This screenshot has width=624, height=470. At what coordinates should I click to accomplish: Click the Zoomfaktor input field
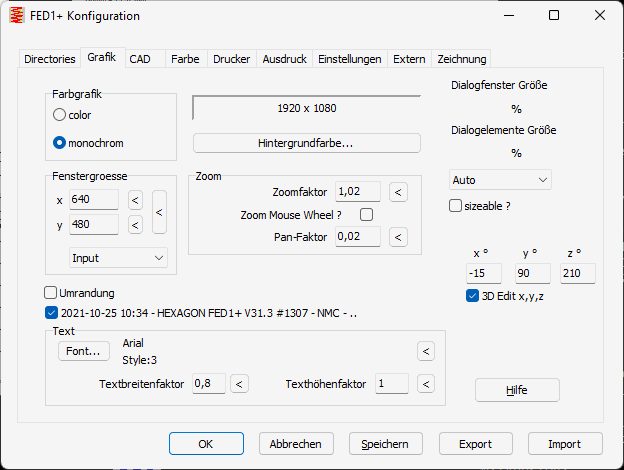coord(357,192)
